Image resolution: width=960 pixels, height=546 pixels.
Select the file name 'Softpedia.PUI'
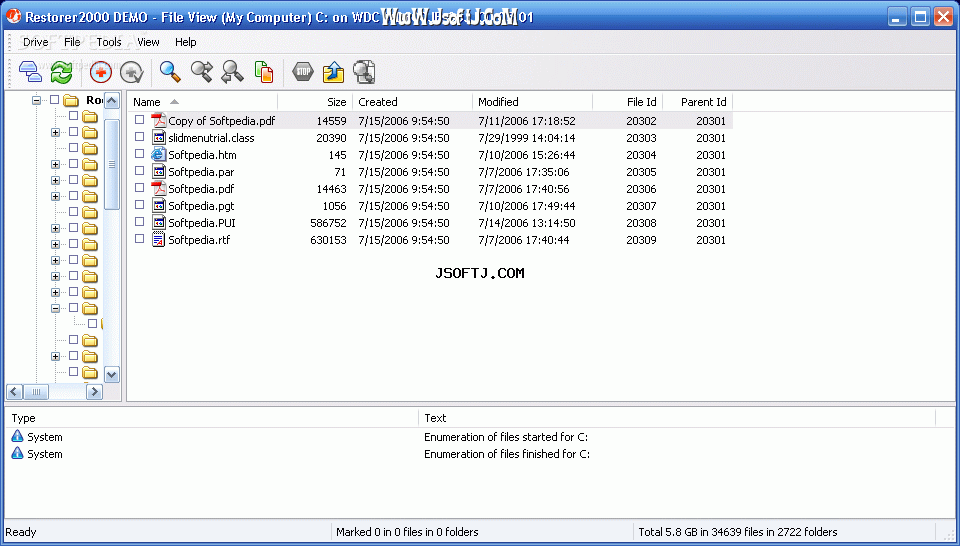click(201, 223)
